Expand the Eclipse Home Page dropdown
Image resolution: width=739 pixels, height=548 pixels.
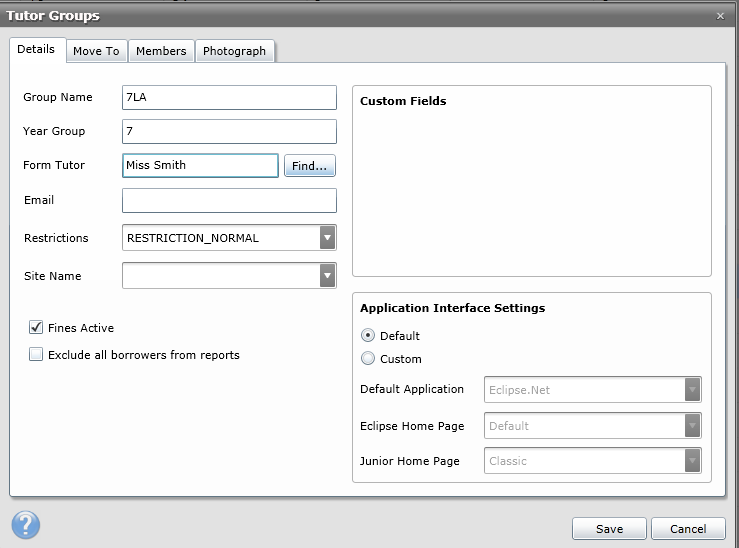point(692,426)
